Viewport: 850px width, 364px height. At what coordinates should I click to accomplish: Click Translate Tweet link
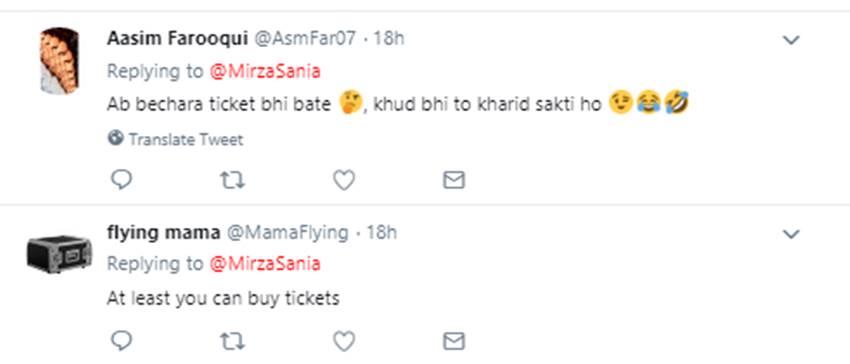tap(186, 140)
